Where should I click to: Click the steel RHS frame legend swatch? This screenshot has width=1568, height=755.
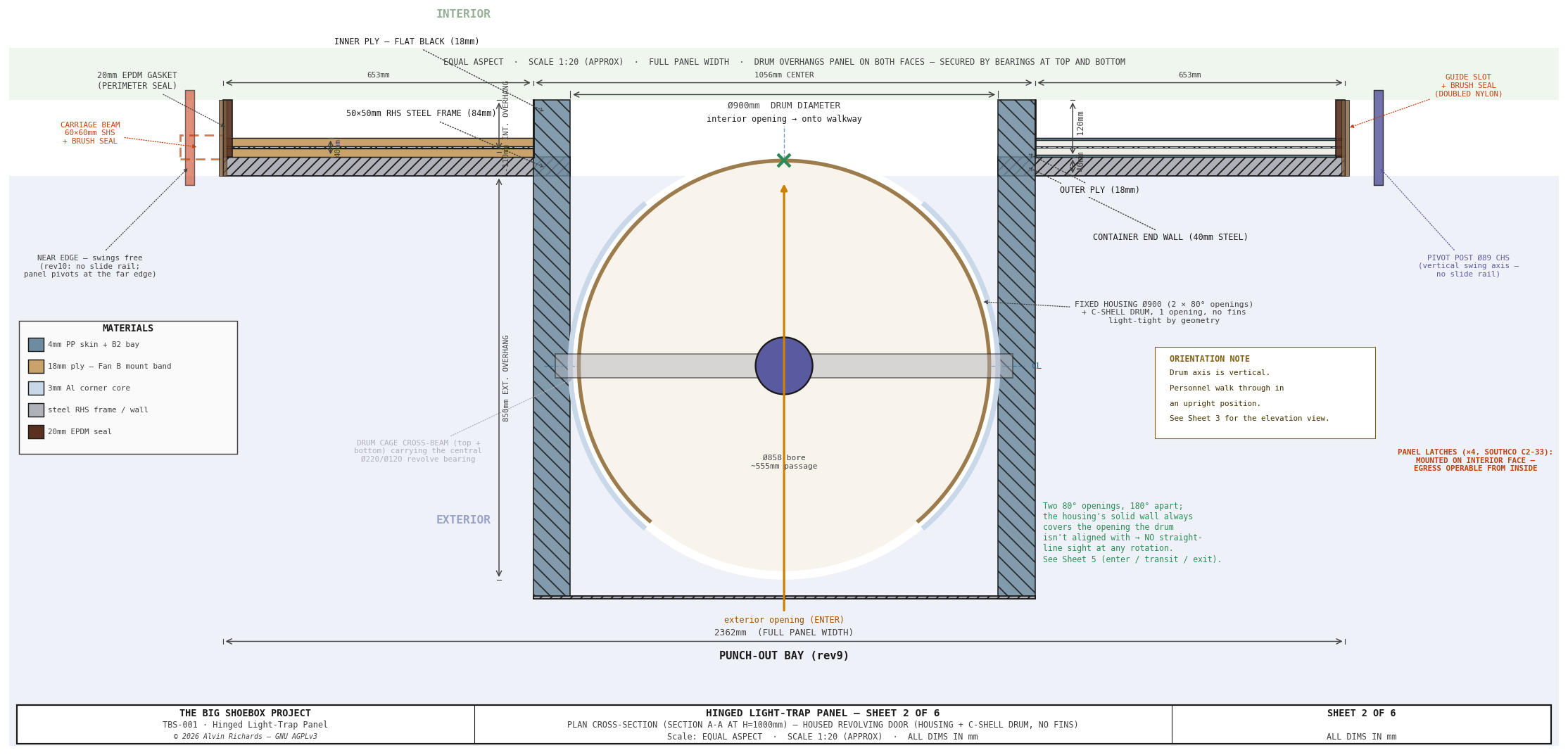36,410
